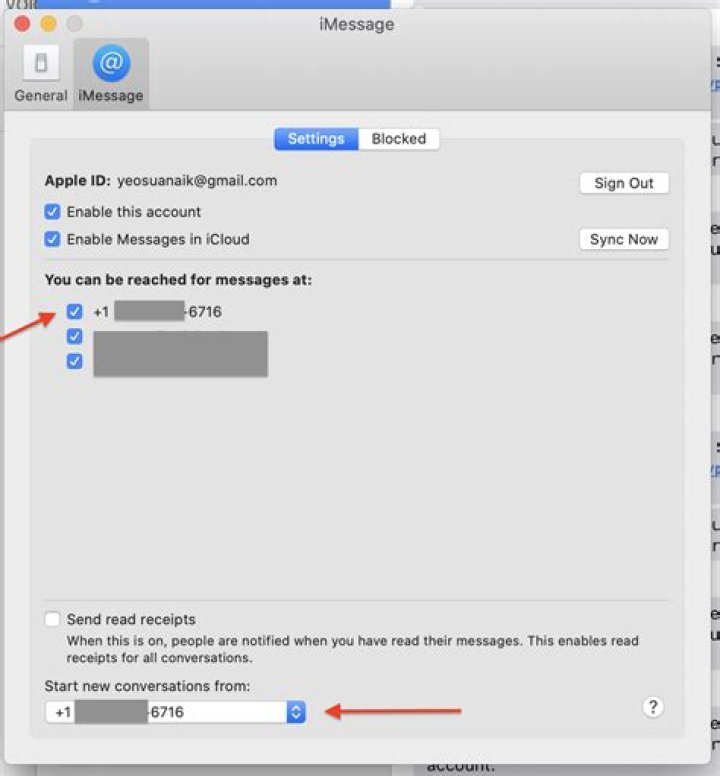This screenshot has width=720, height=776.
Task: Click the help question mark button
Action: pos(653,707)
